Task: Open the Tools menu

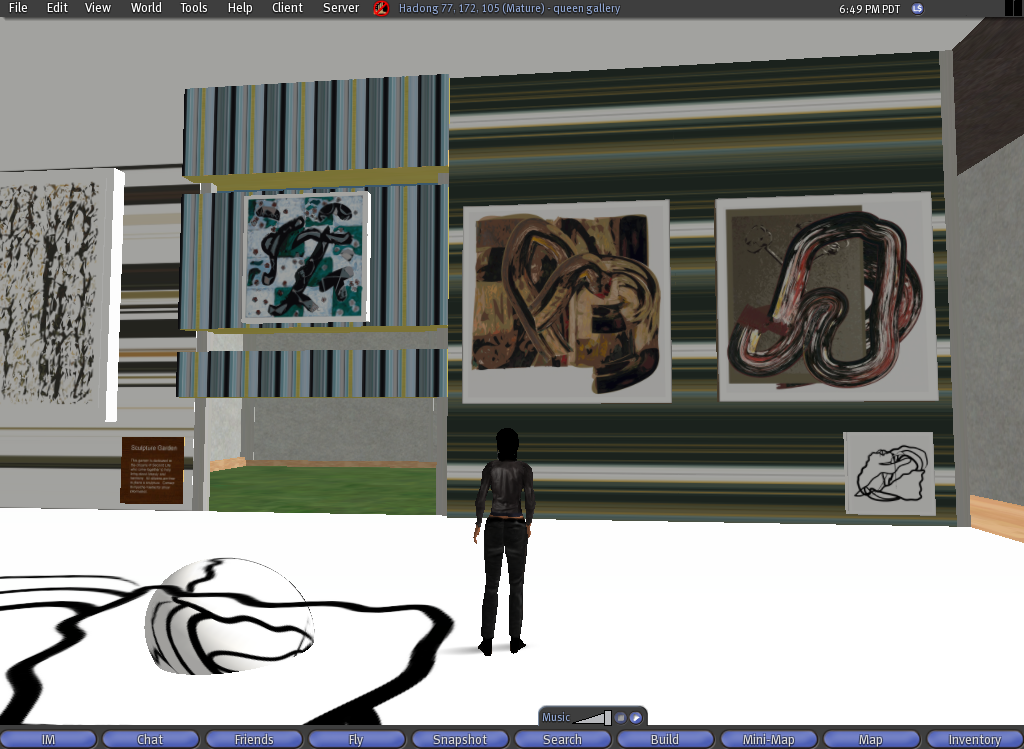Action: 194,8
